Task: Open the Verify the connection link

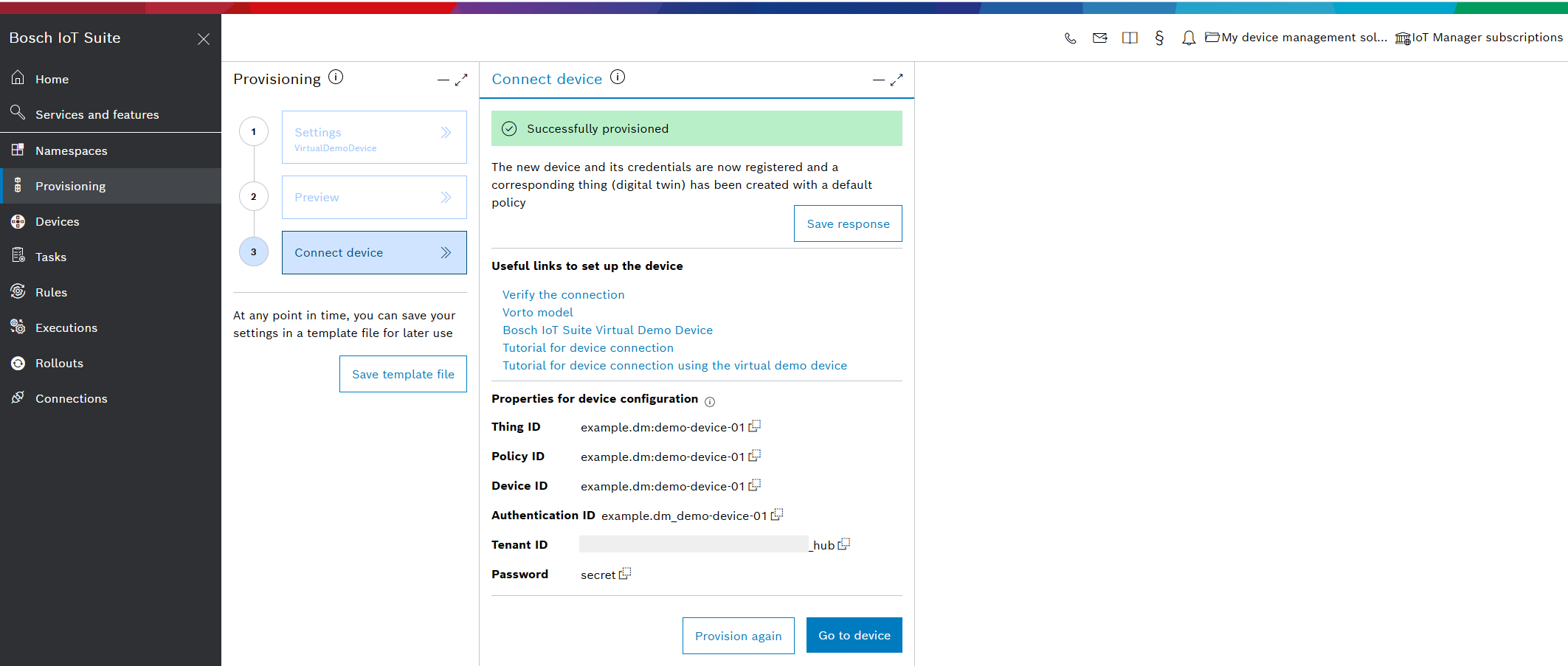Action: [563, 294]
